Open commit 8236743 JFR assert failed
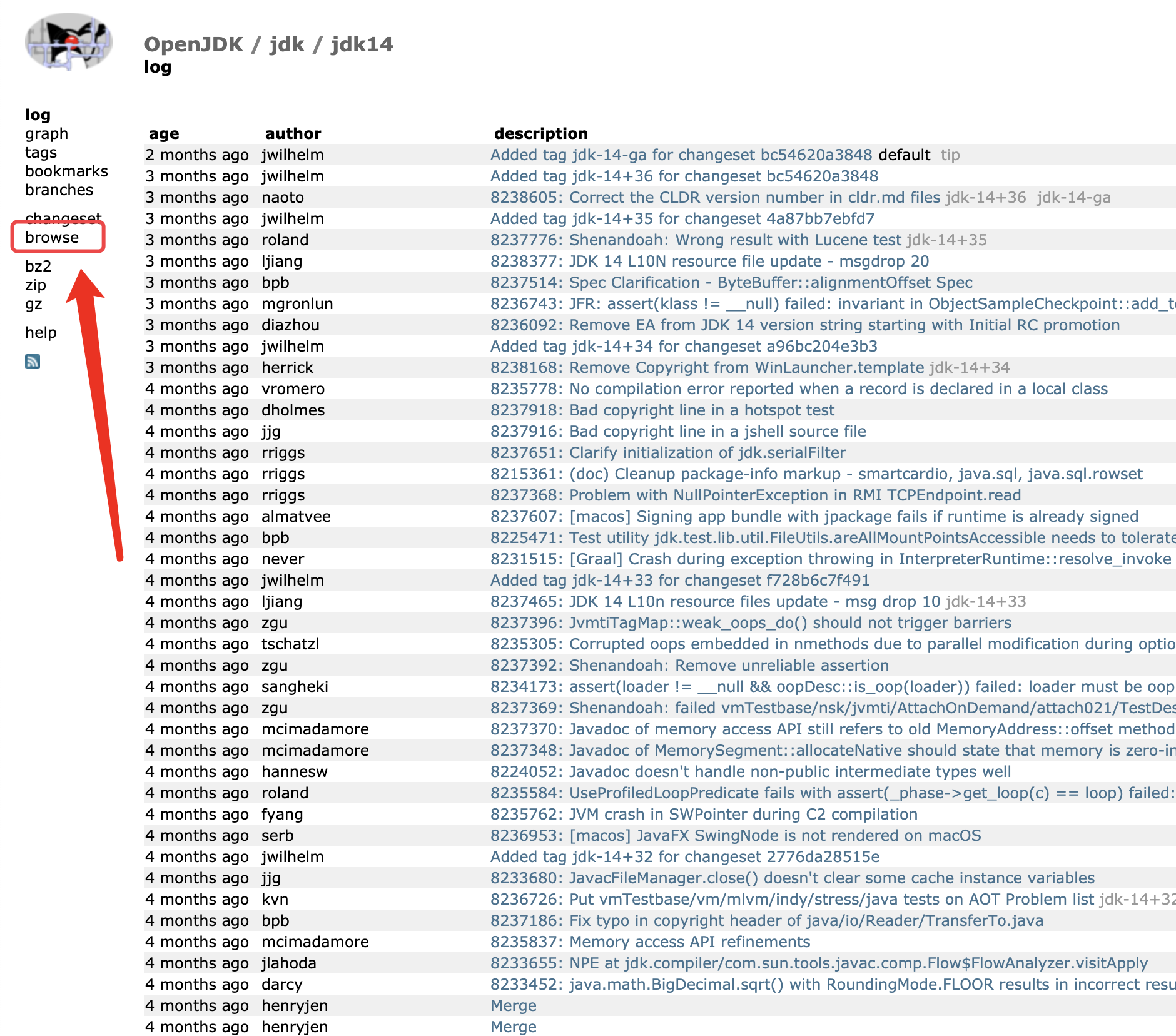 point(833,304)
